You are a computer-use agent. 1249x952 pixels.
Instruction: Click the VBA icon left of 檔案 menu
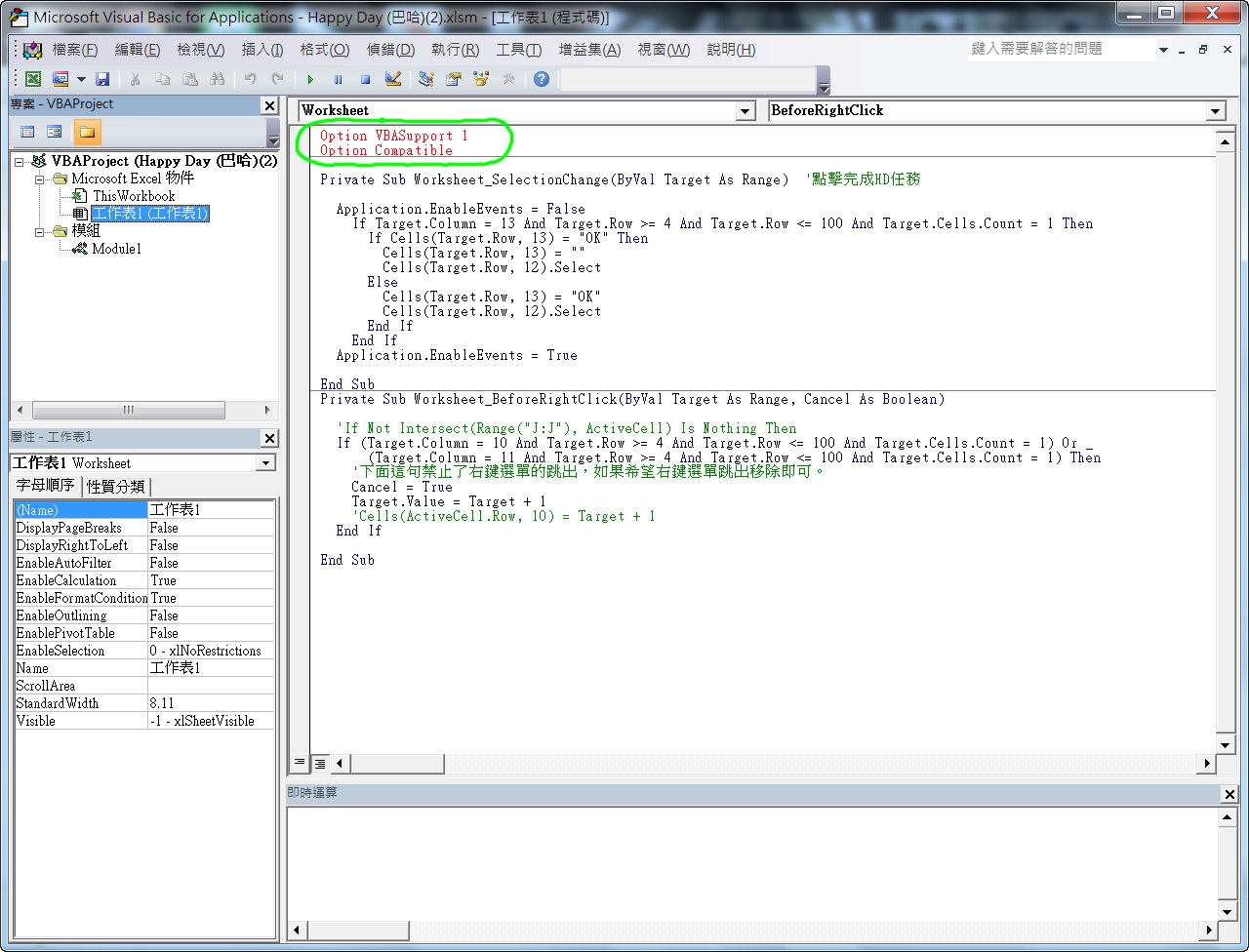tap(33, 50)
